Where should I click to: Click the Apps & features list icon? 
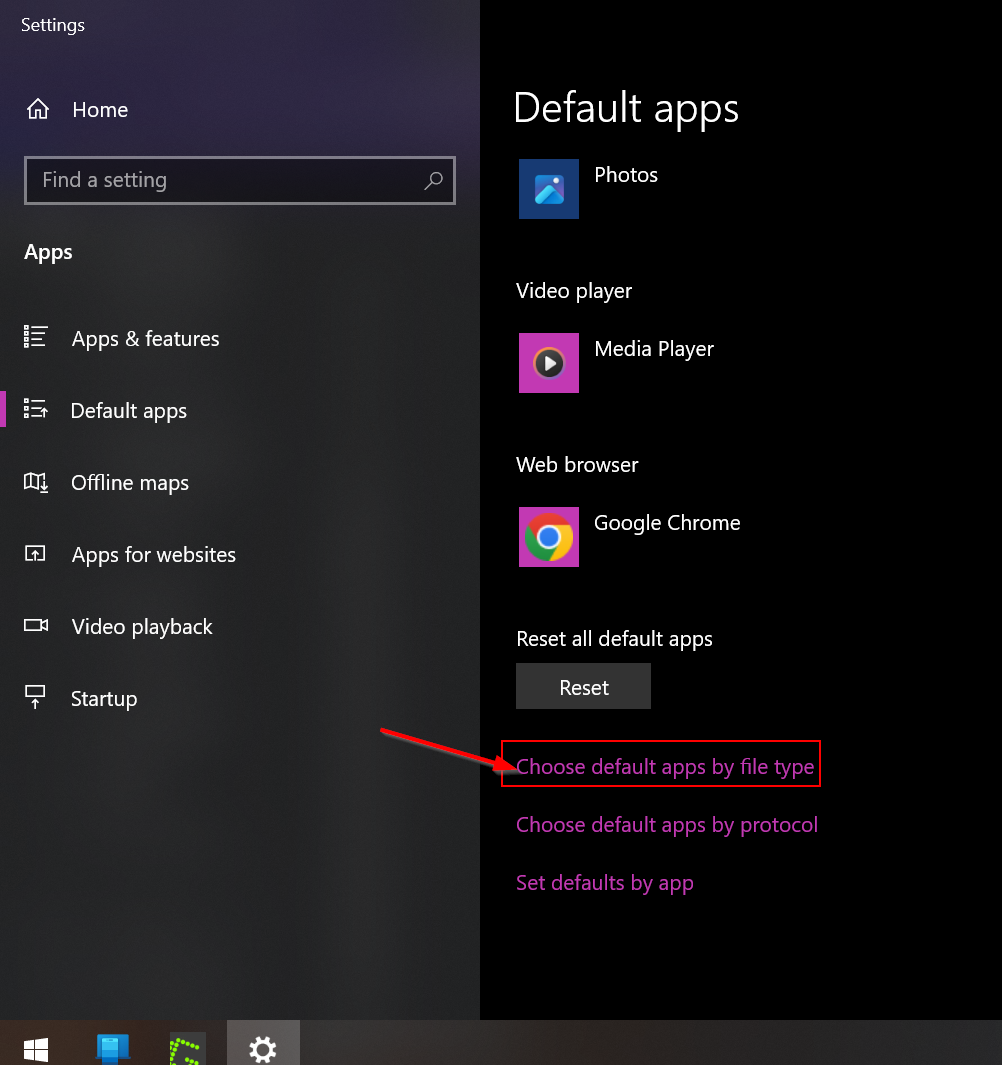click(x=35, y=336)
